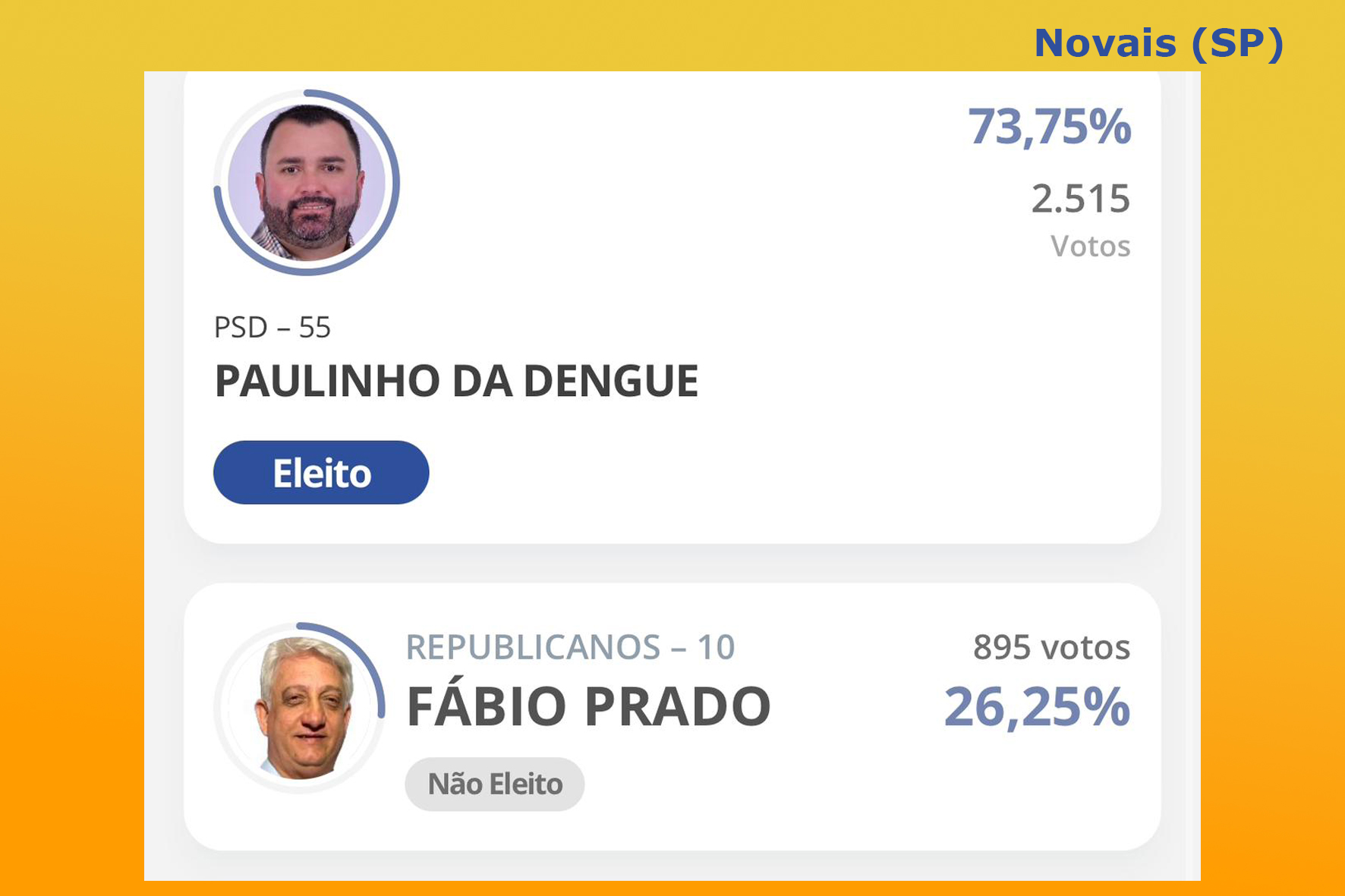Select the Votos label under 2.515
This screenshot has width=1345, height=896.
coord(1090,247)
